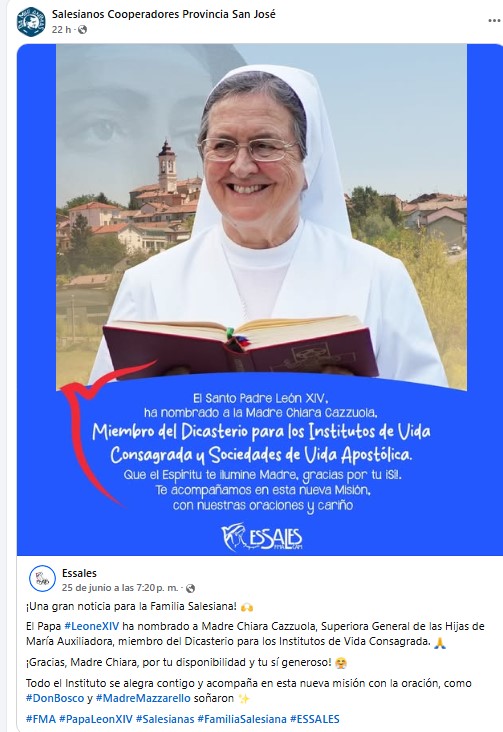Follow the #DonBosco hashtag
The height and width of the screenshot is (732, 503).
(55, 698)
